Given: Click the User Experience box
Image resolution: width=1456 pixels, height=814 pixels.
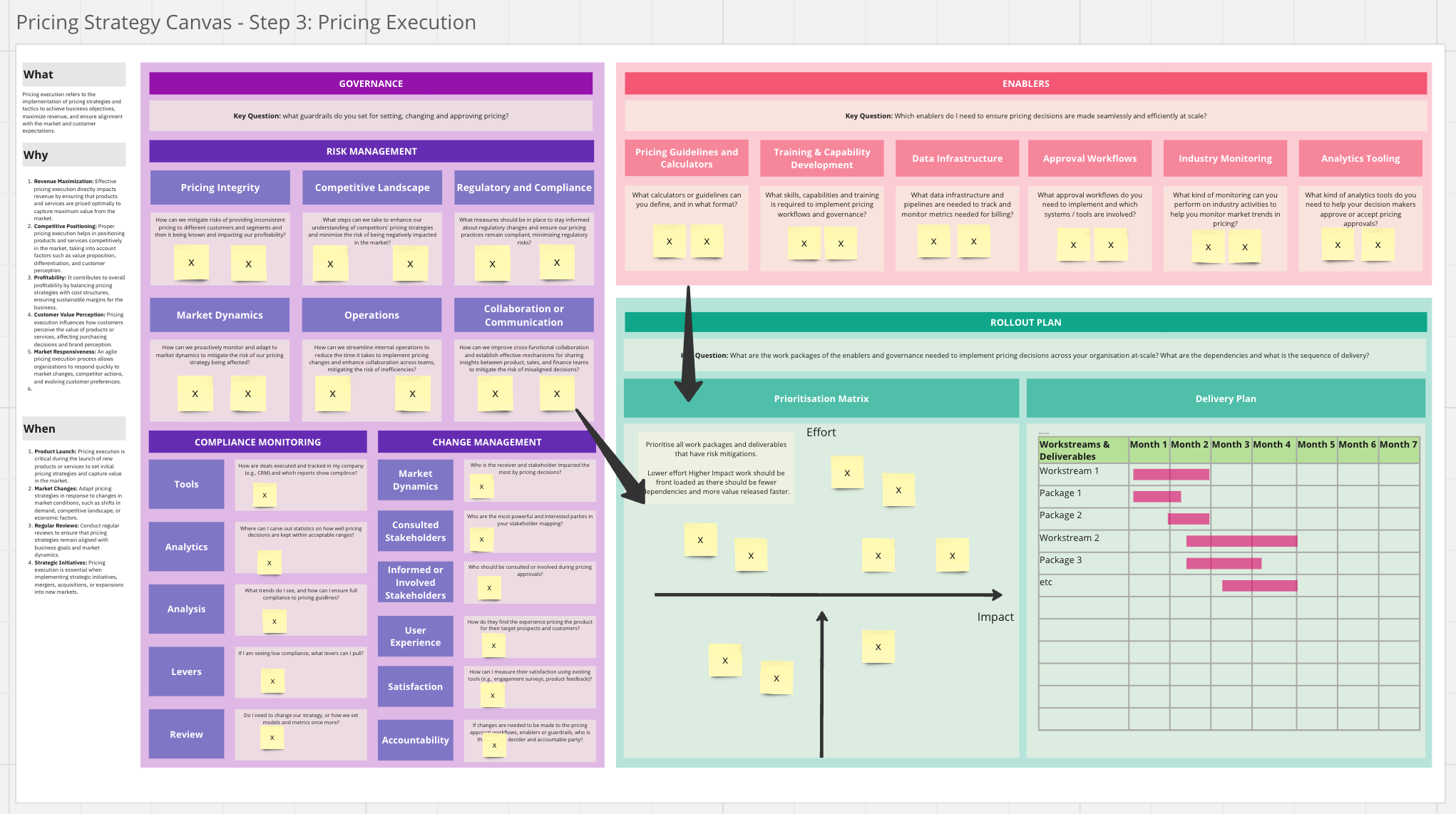Looking at the screenshot, I should 415,636.
